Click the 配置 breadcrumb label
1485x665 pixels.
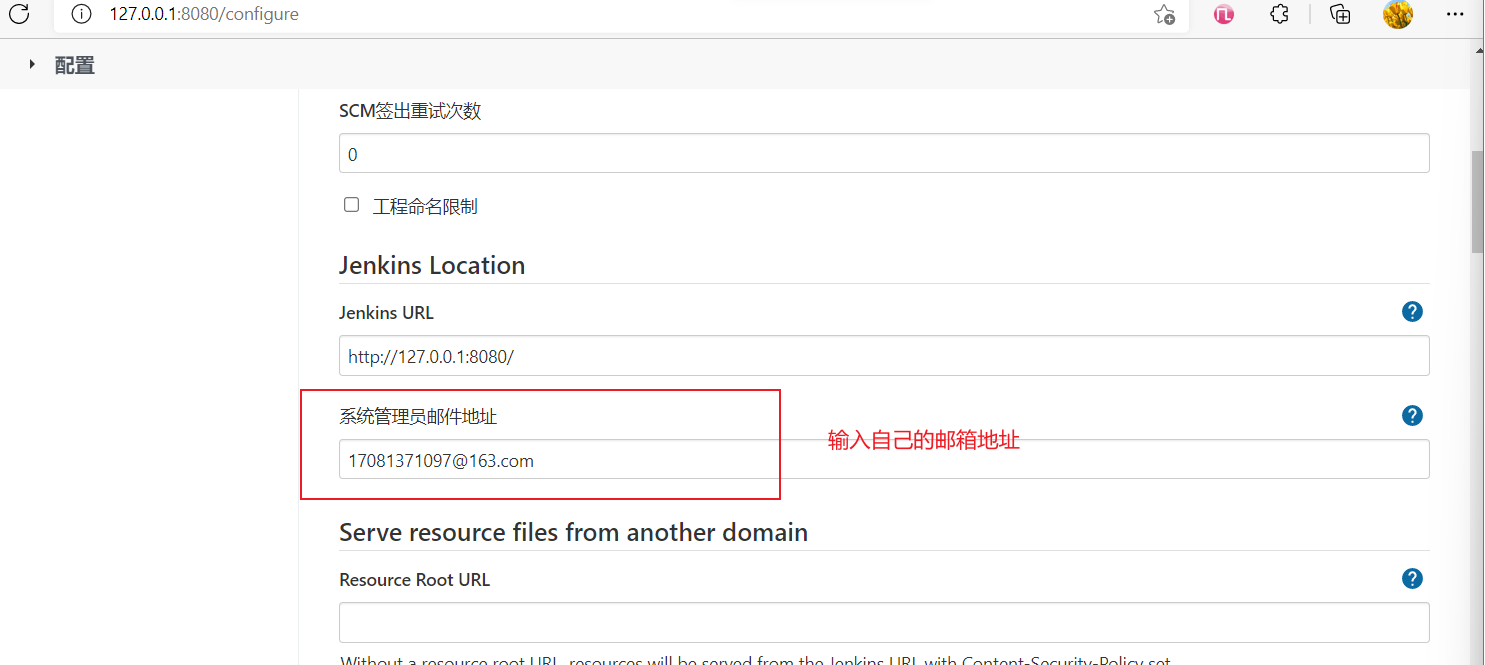pyautogui.click(x=75, y=66)
